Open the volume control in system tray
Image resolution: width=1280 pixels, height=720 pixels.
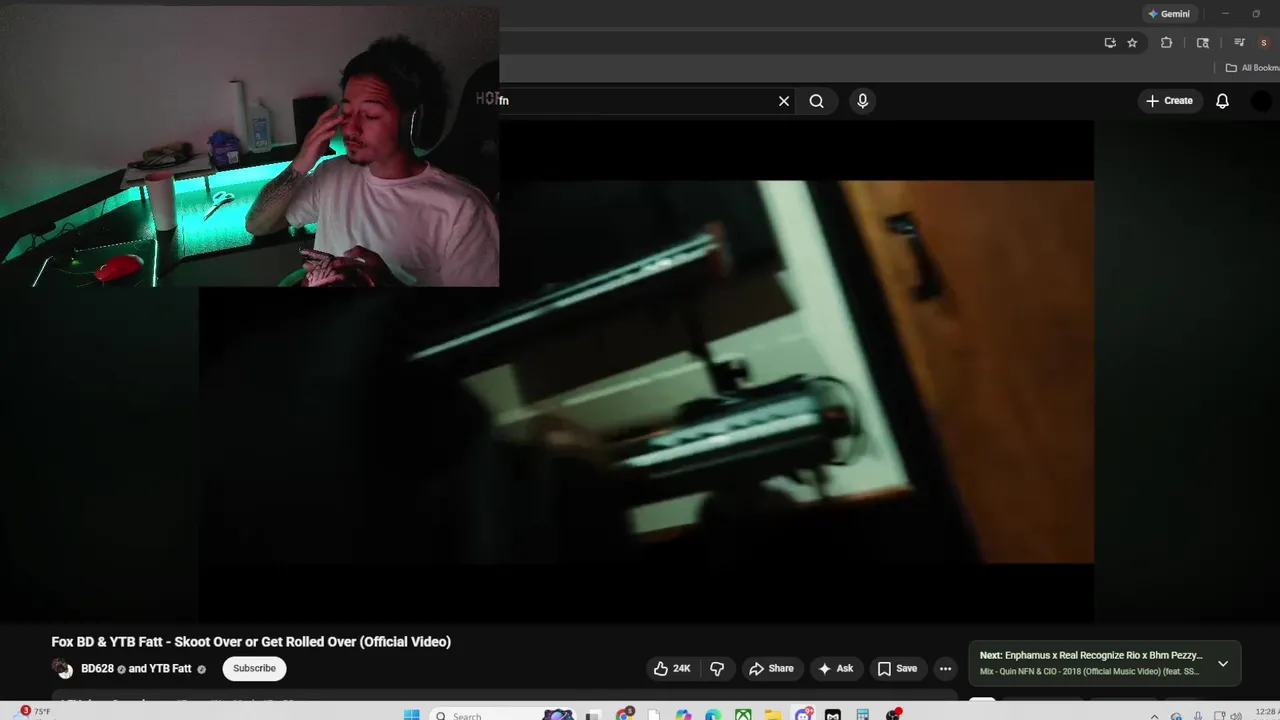click(1237, 715)
